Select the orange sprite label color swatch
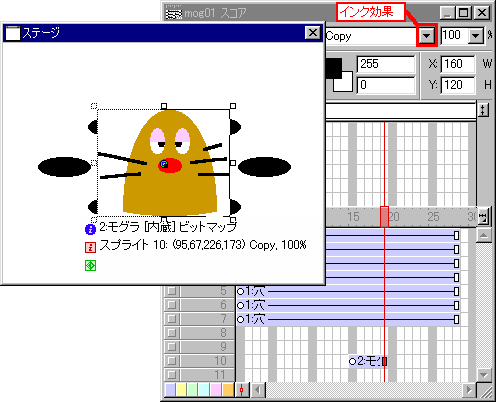The width and height of the screenshot is (496, 402). coord(228,390)
